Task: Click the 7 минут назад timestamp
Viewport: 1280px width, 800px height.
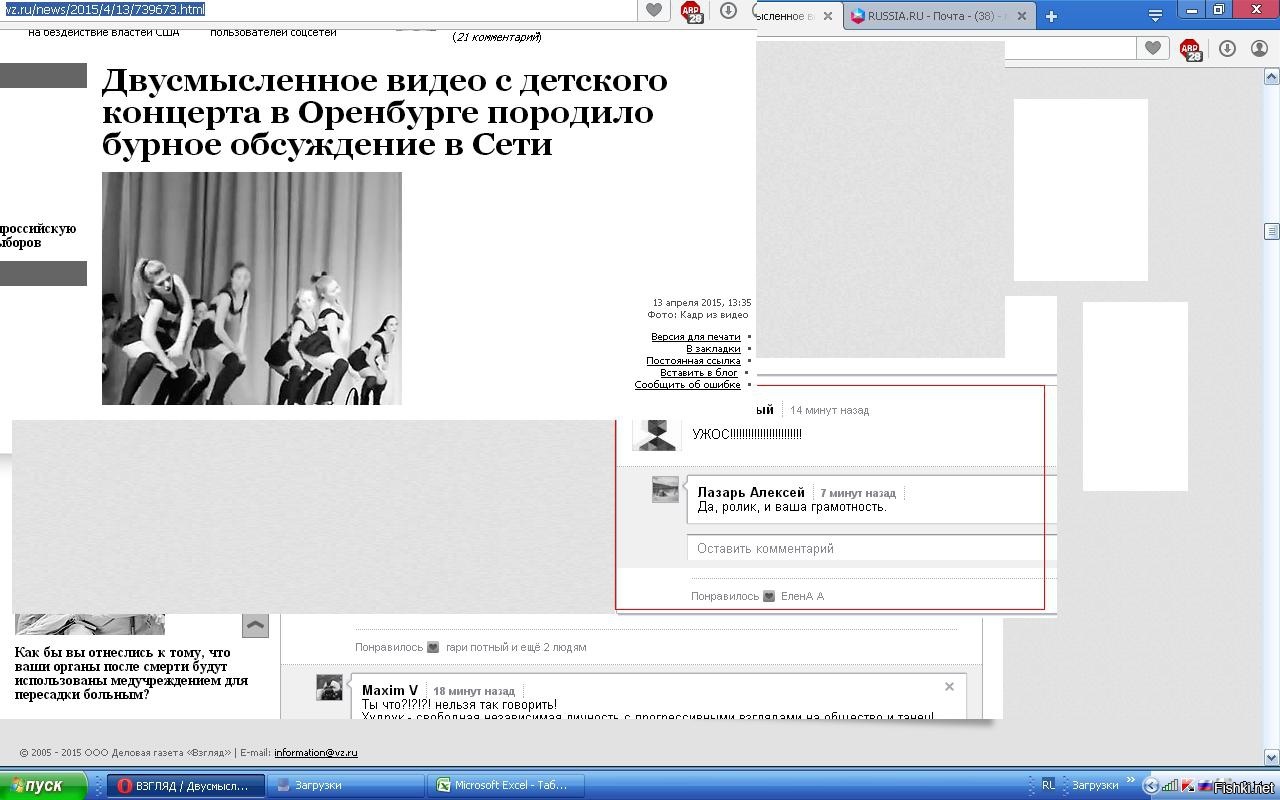Action: point(858,493)
